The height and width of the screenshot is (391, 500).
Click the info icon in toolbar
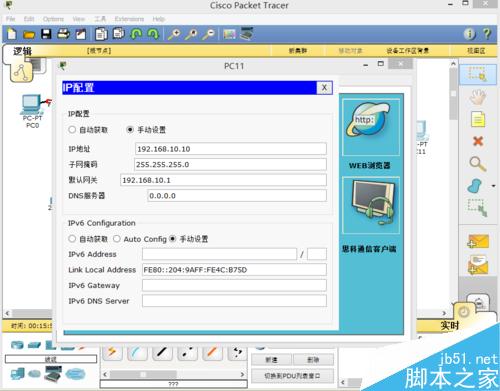click(x=470, y=34)
